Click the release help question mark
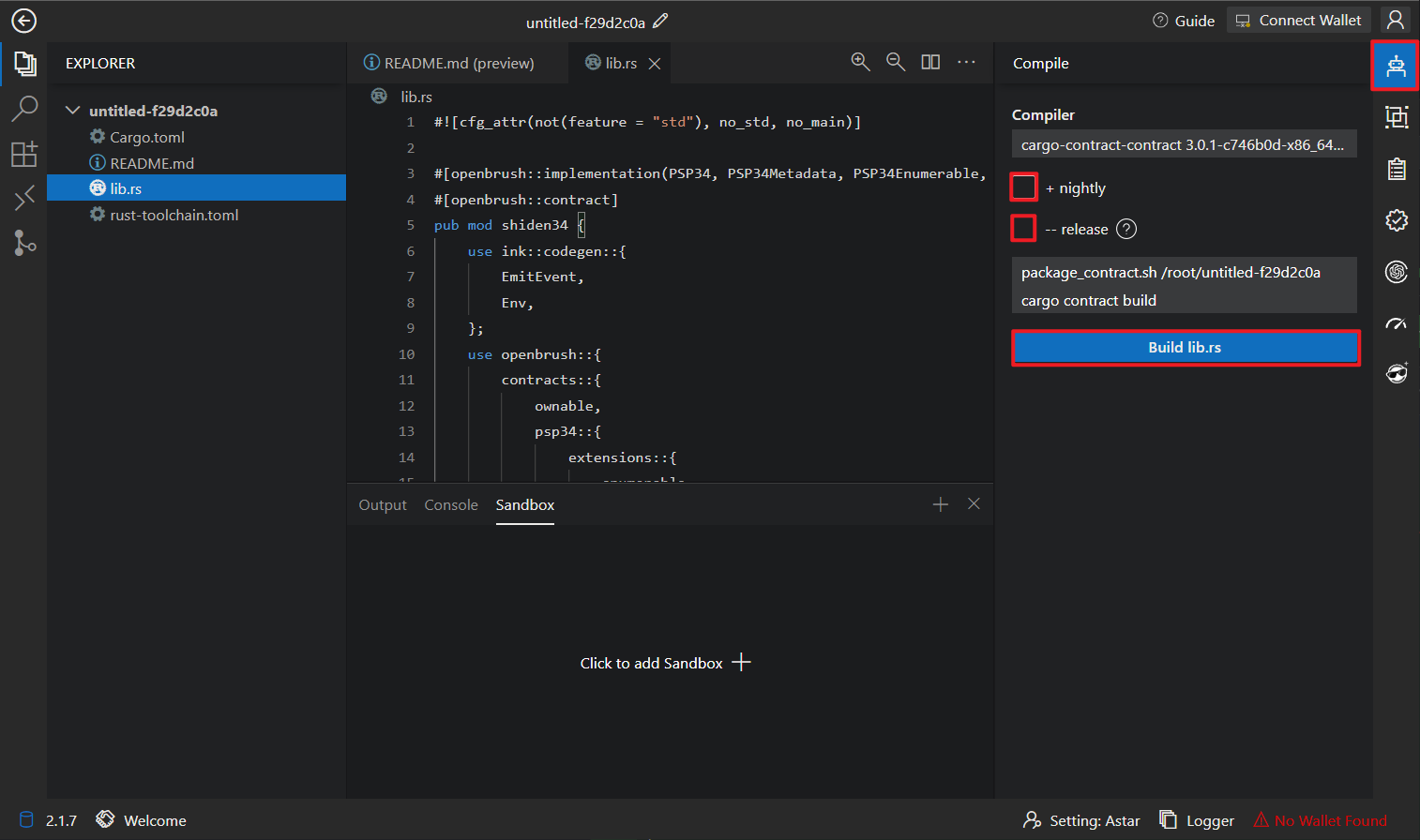 pos(1126,229)
